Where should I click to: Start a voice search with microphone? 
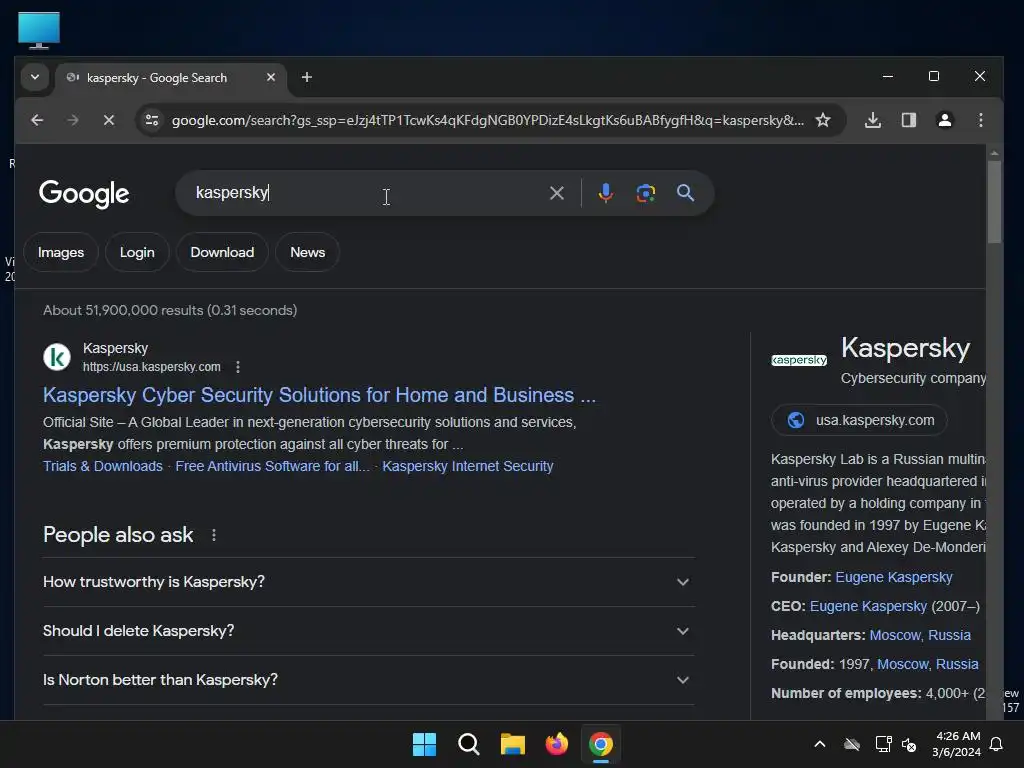point(605,193)
